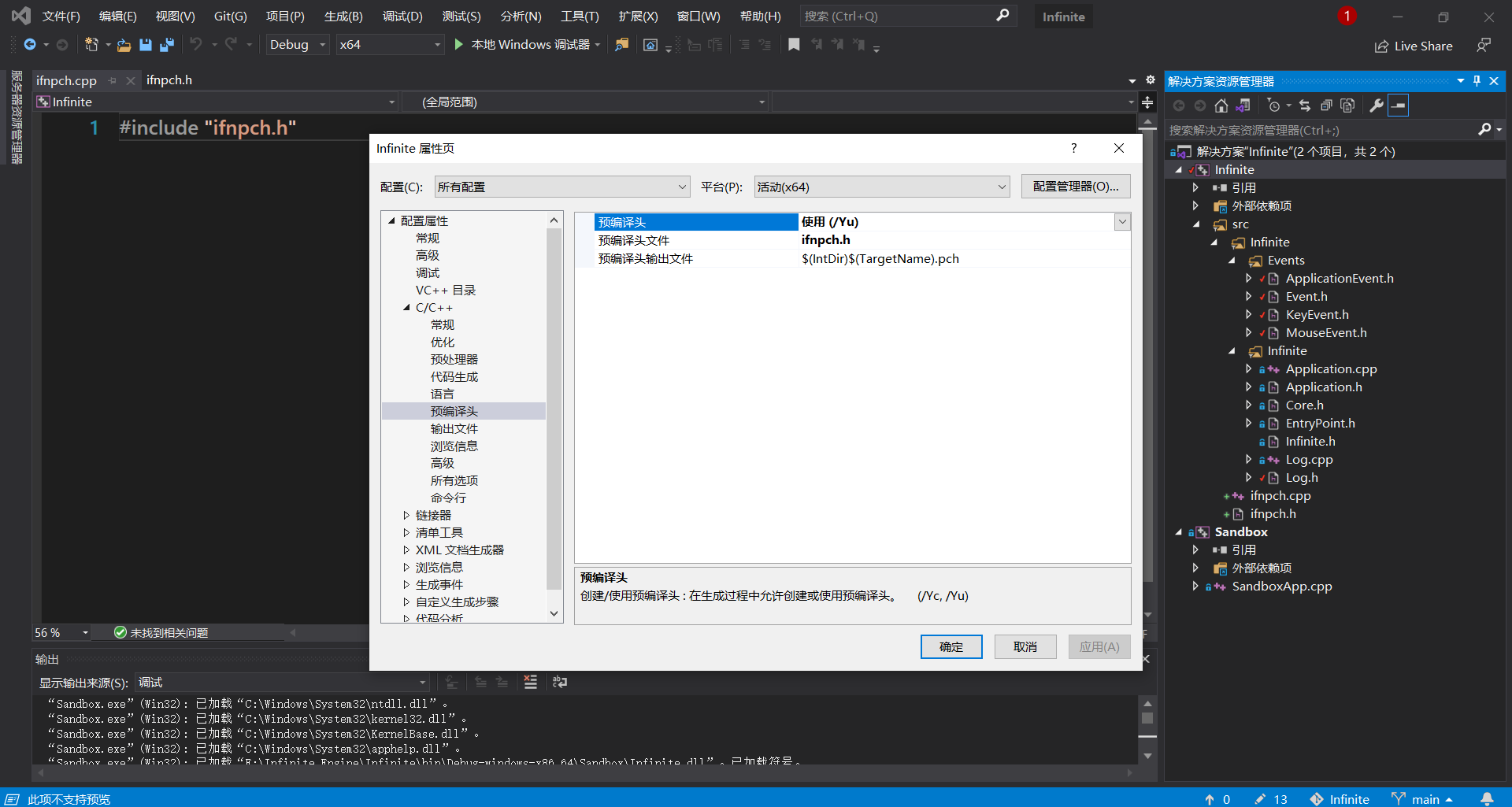Click the Infinite repository in the status bar
The width and height of the screenshot is (1512, 807).
1340,799
